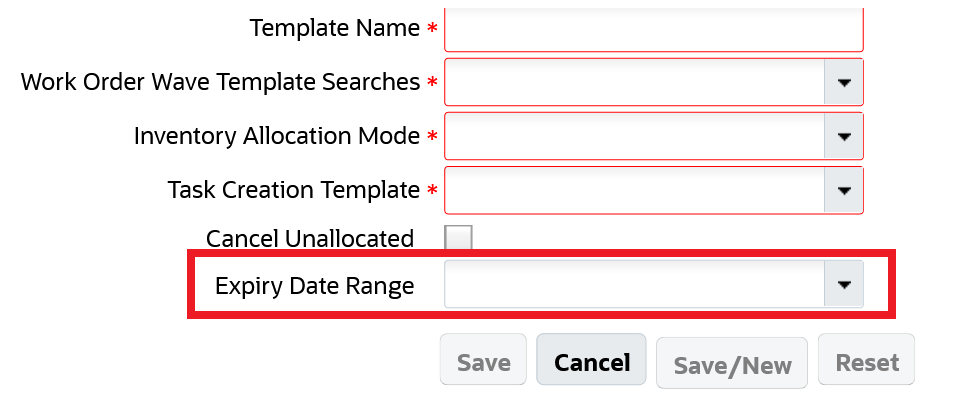Enable the Cancel Unallocated checkbox

tap(458, 238)
